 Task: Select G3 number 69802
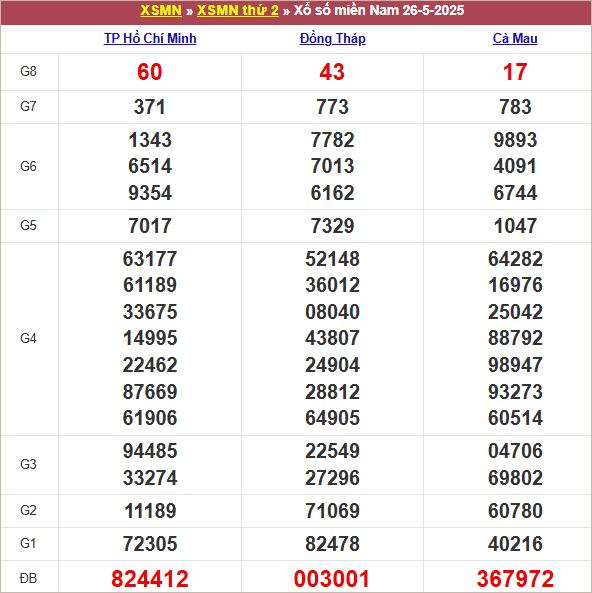tap(515, 478)
